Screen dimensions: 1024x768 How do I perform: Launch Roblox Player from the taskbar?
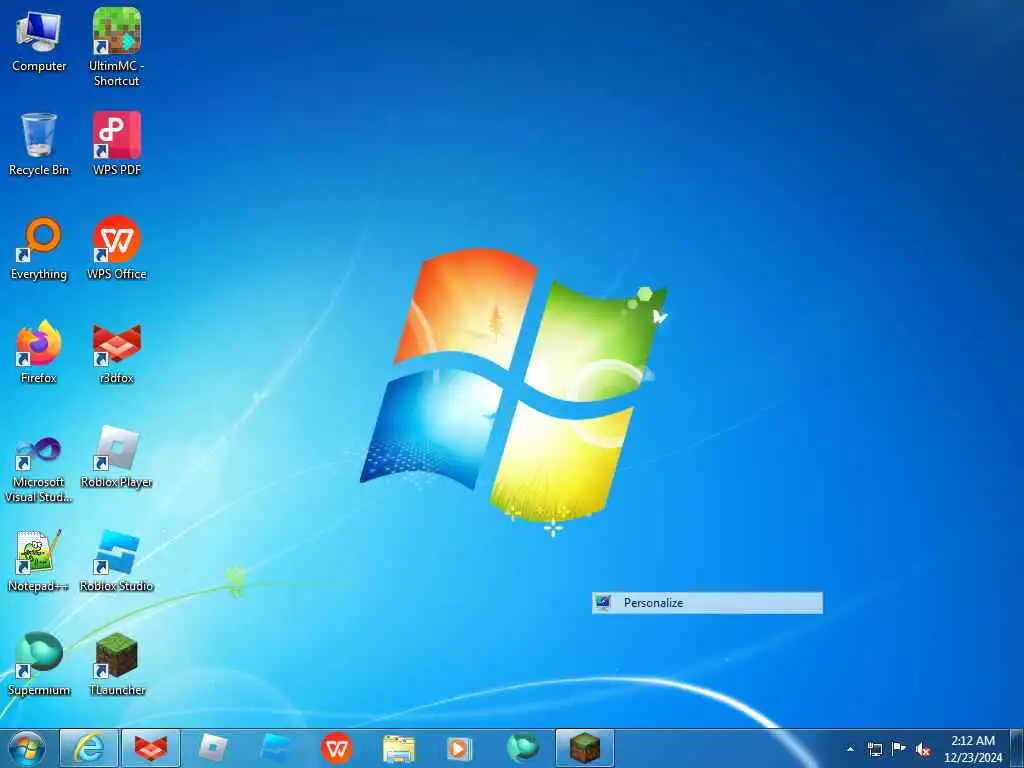[213, 748]
